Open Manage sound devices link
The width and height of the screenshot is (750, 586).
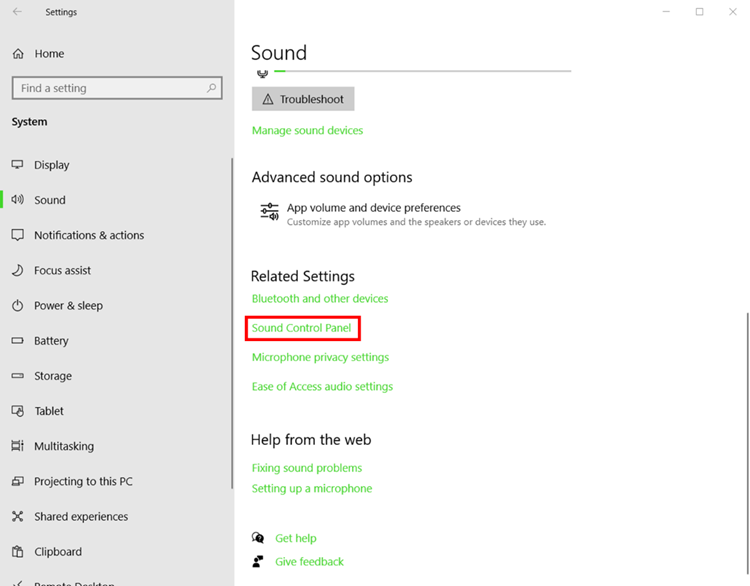pyautogui.click(x=308, y=130)
